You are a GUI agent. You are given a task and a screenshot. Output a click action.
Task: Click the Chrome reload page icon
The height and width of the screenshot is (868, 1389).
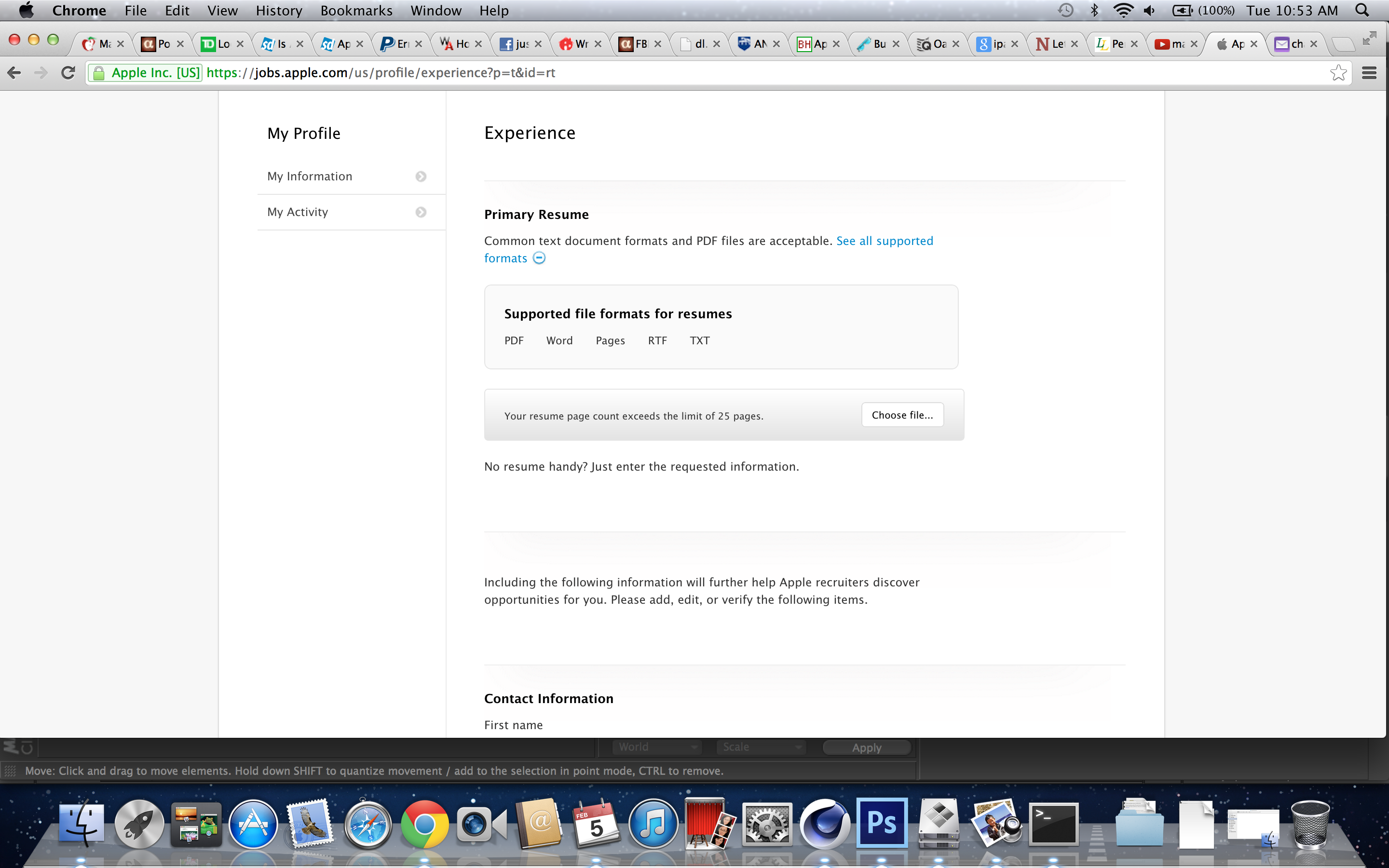pos(68,73)
